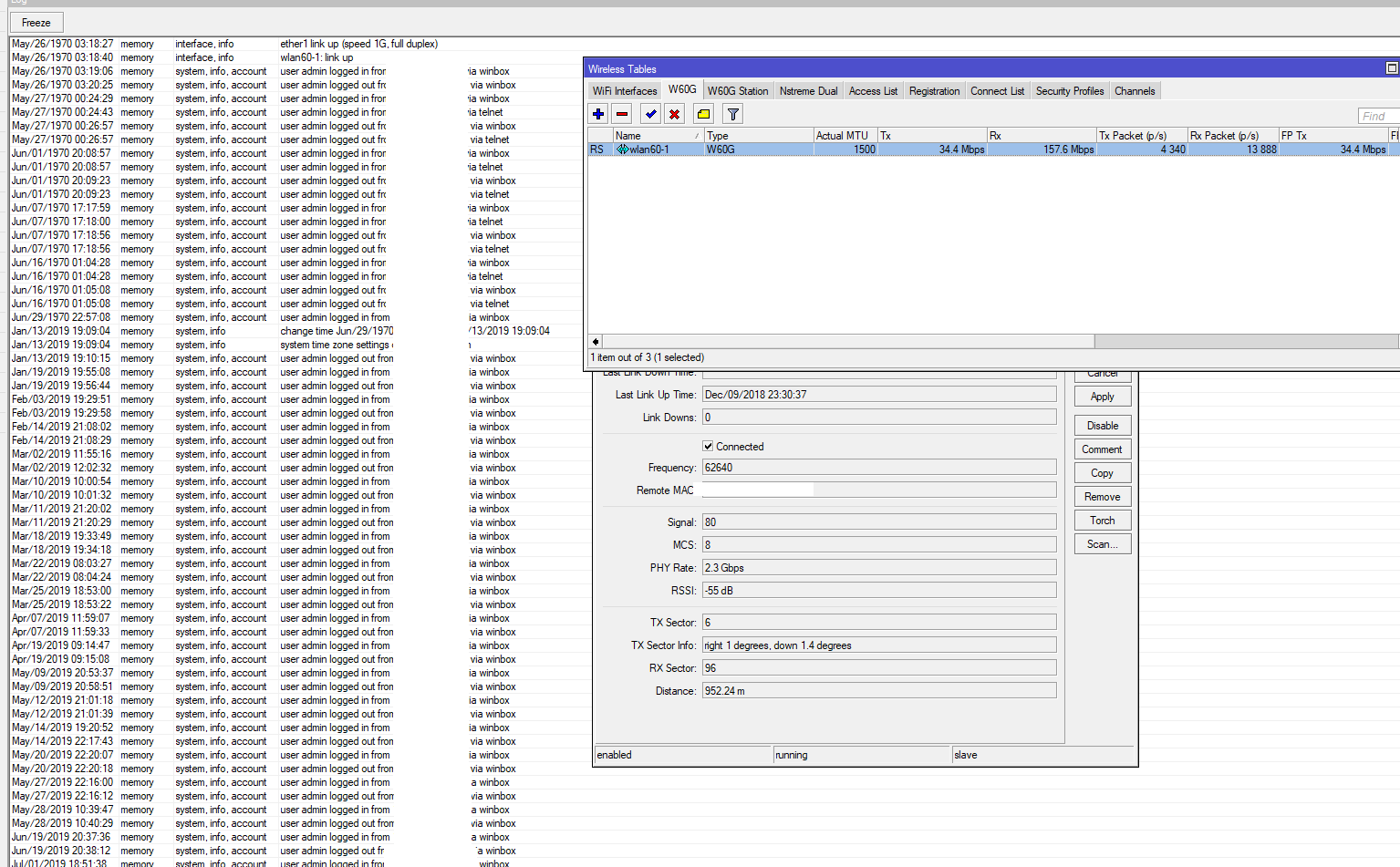1400x867 pixels.
Task: Click the Comment button
Action: tap(1103, 449)
